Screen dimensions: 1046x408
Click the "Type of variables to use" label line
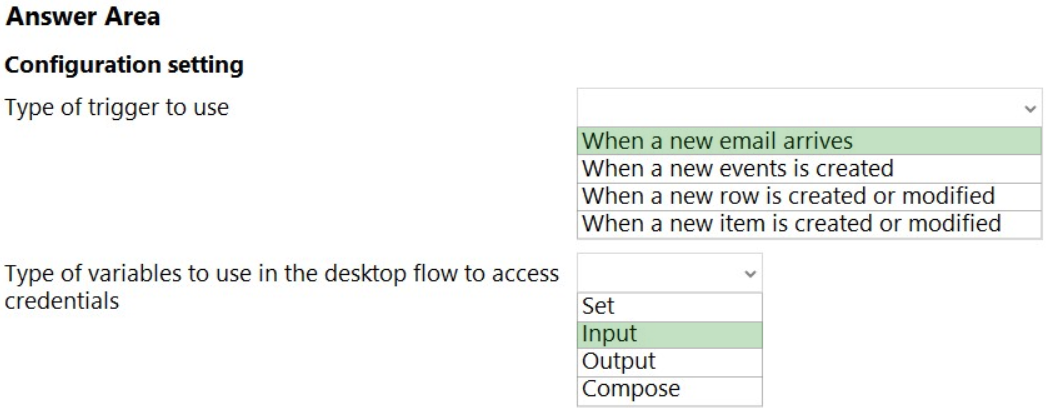(282, 274)
